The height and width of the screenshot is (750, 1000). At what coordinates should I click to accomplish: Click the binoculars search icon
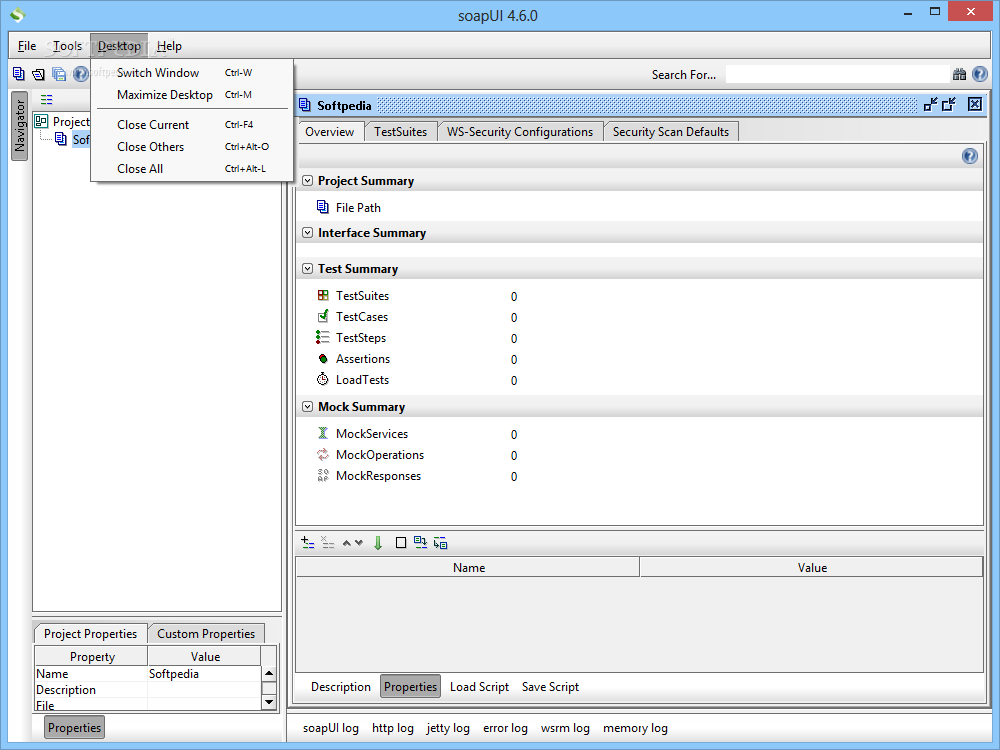pos(959,75)
